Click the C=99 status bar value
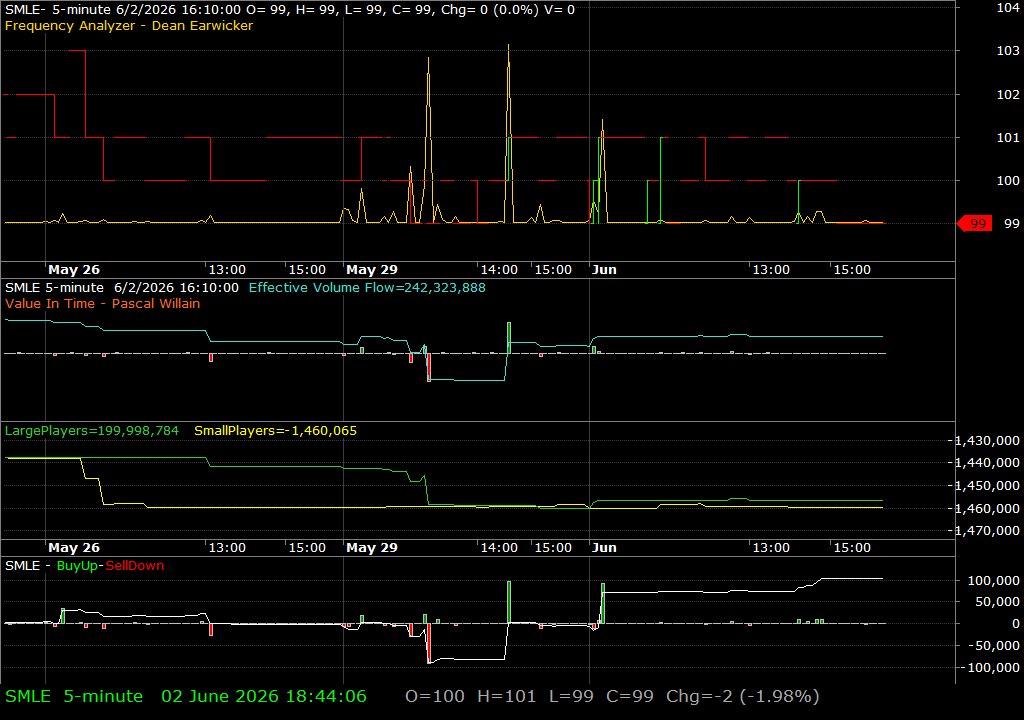Screen dimensions: 1024x720 click(630, 696)
